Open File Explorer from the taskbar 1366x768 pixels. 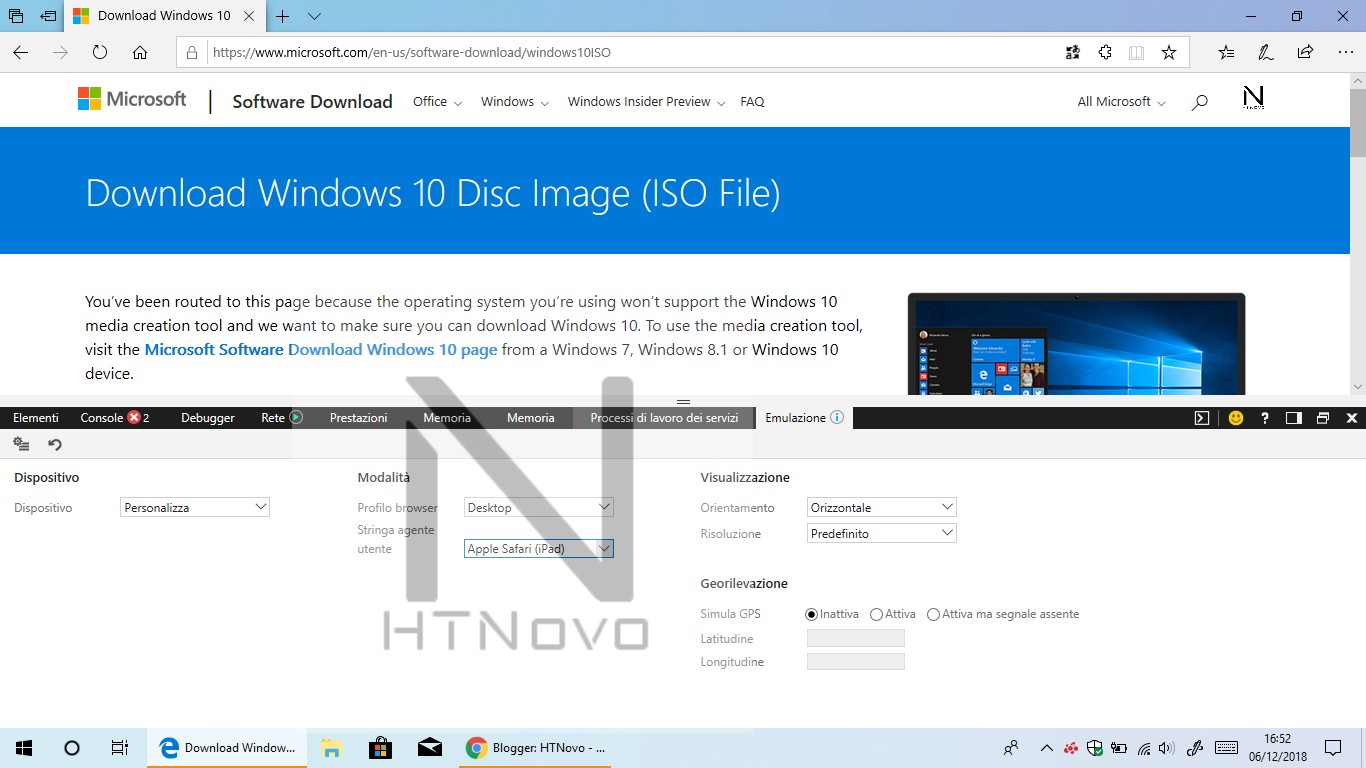click(331, 747)
